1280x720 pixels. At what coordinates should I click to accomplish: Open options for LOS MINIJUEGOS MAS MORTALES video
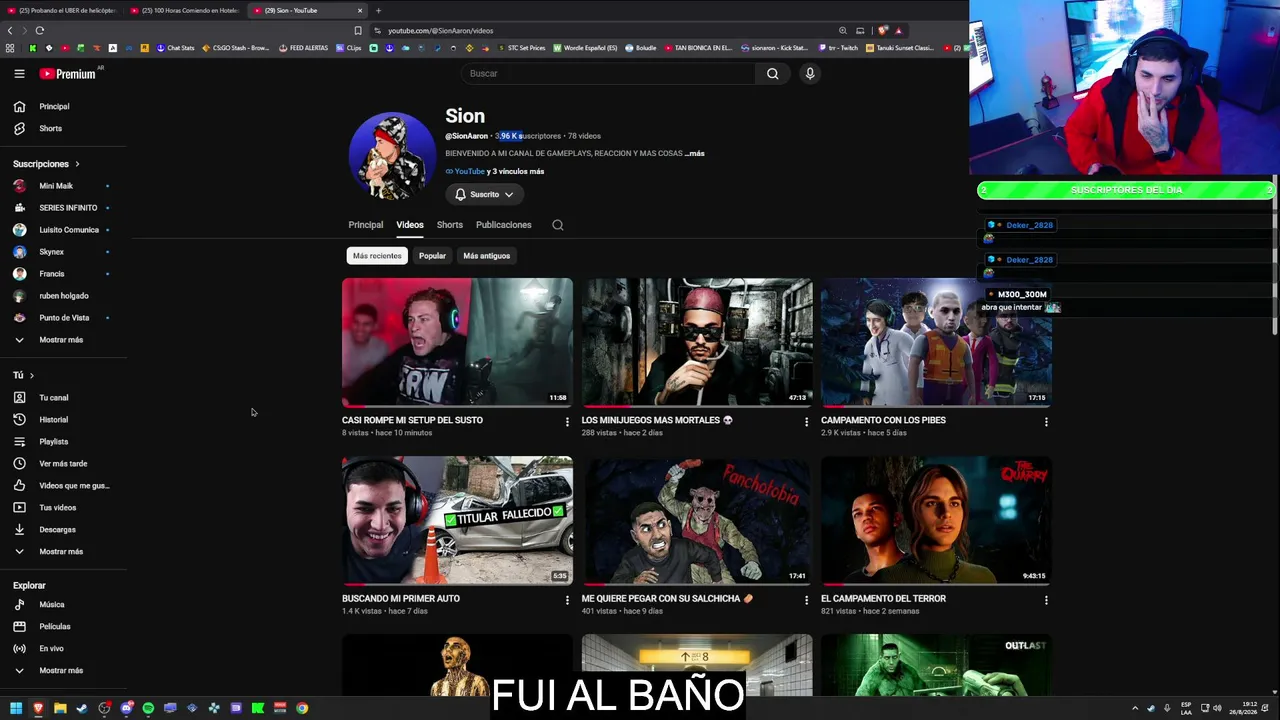tap(806, 422)
